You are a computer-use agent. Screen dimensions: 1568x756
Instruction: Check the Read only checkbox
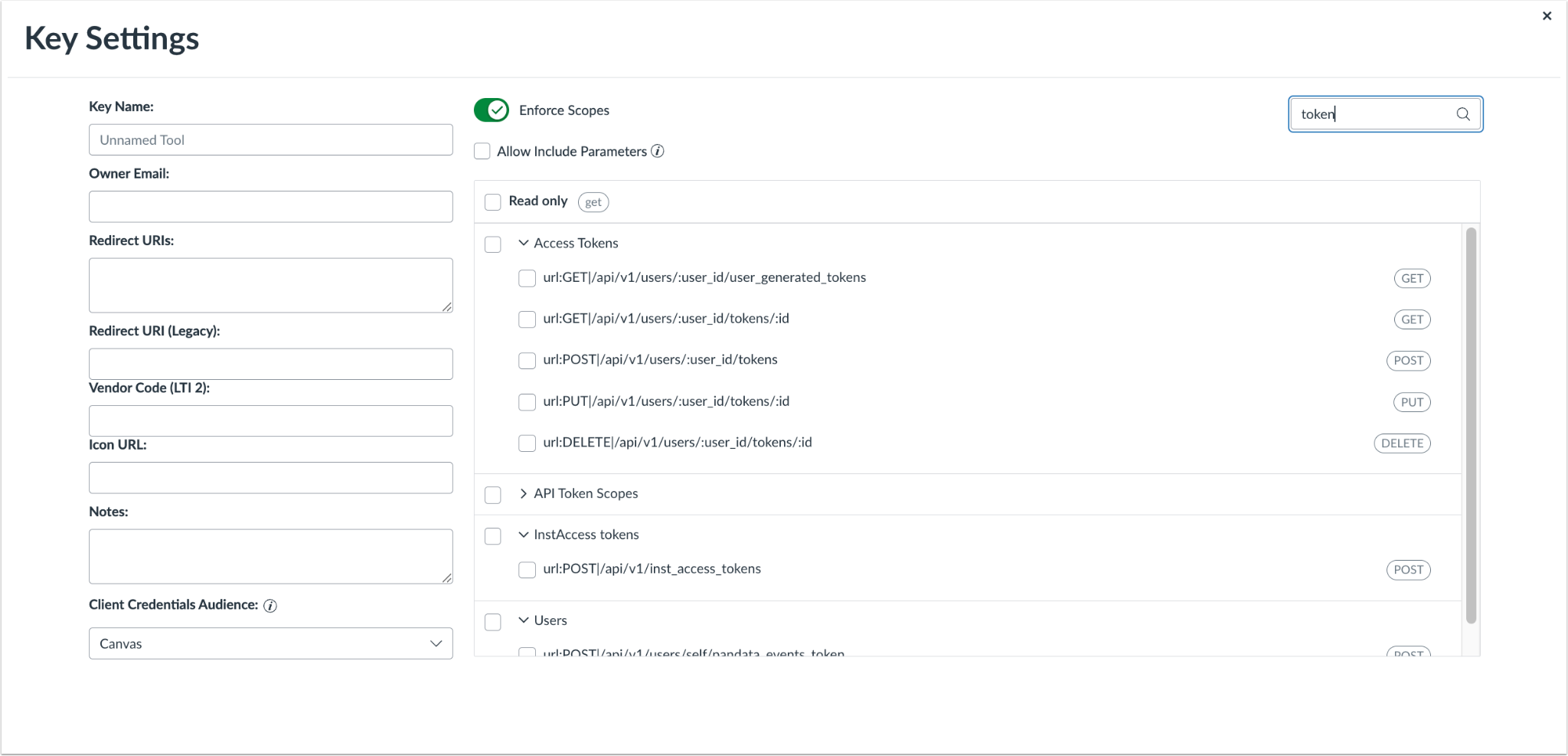coord(492,201)
